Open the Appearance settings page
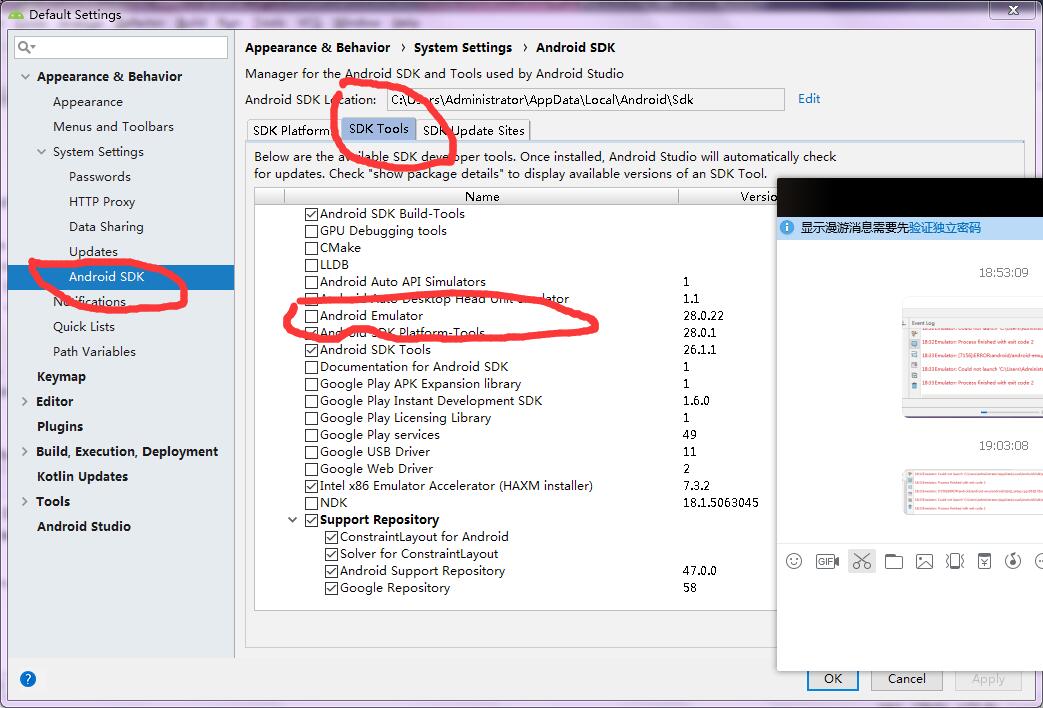This screenshot has height=708, width=1043. click(x=88, y=102)
